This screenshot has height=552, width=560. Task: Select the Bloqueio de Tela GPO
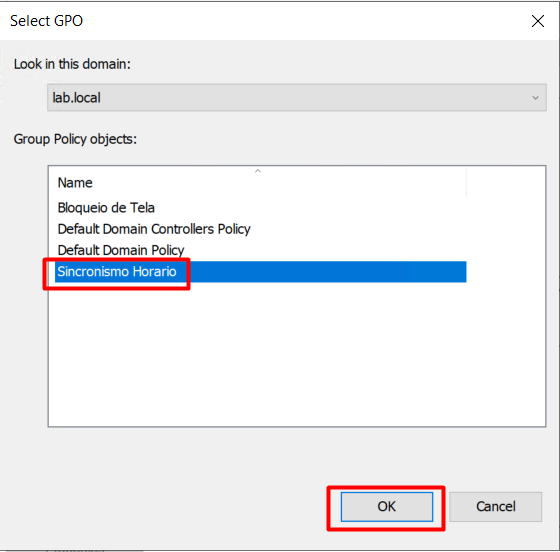pos(106,208)
